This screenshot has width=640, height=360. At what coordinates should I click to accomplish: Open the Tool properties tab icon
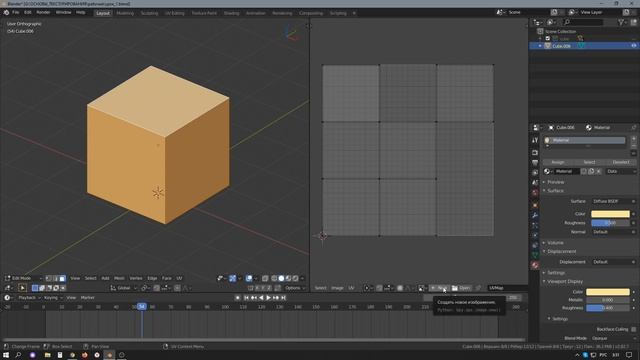pyautogui.click(x=535, y=140)
